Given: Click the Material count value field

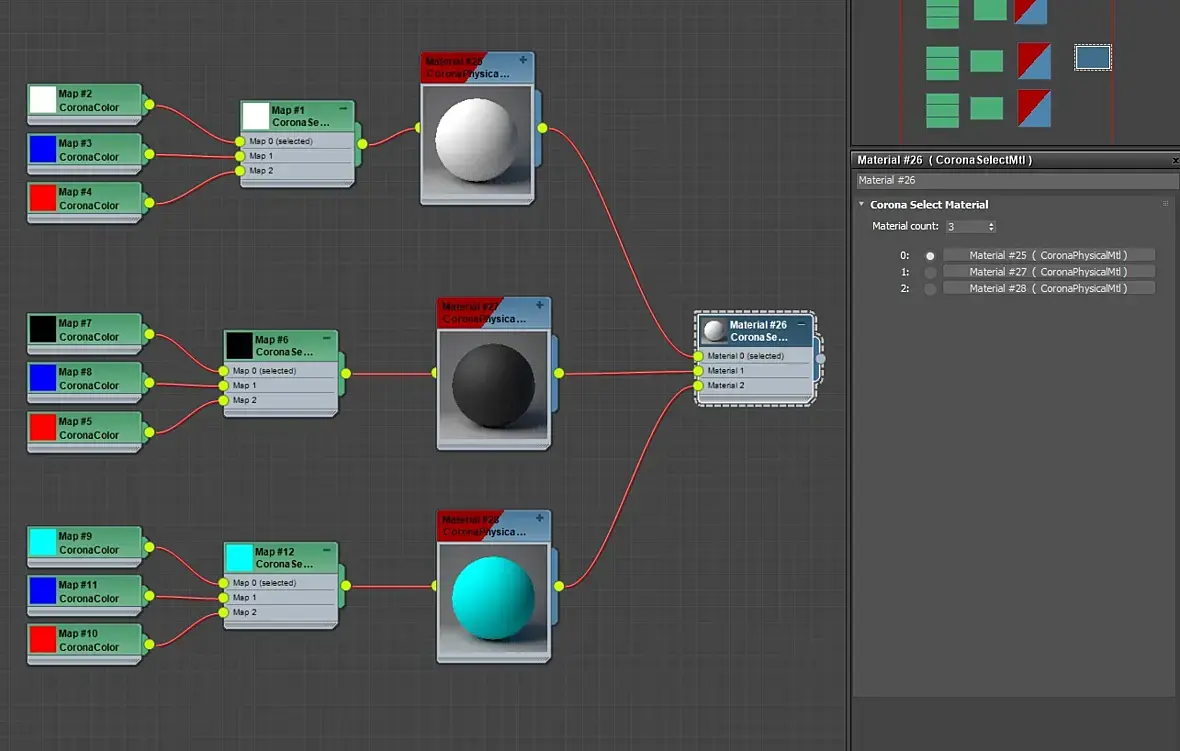Looking at the screenshot, I should (x=965, y=227).
